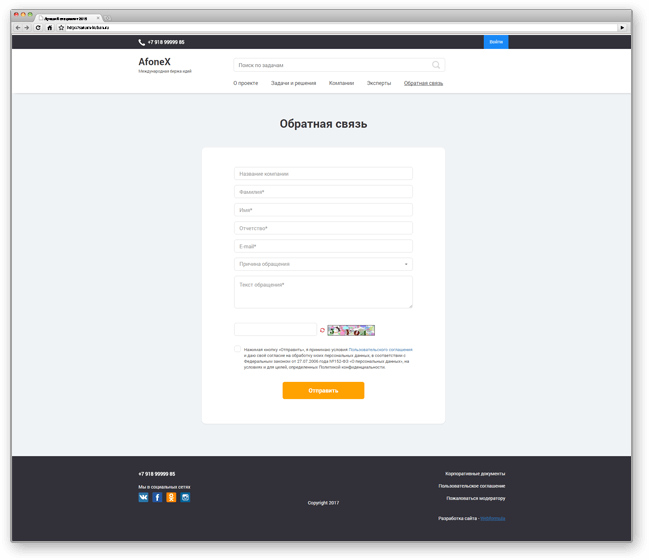Click the Обратная связь page heading

coord(323,124)
